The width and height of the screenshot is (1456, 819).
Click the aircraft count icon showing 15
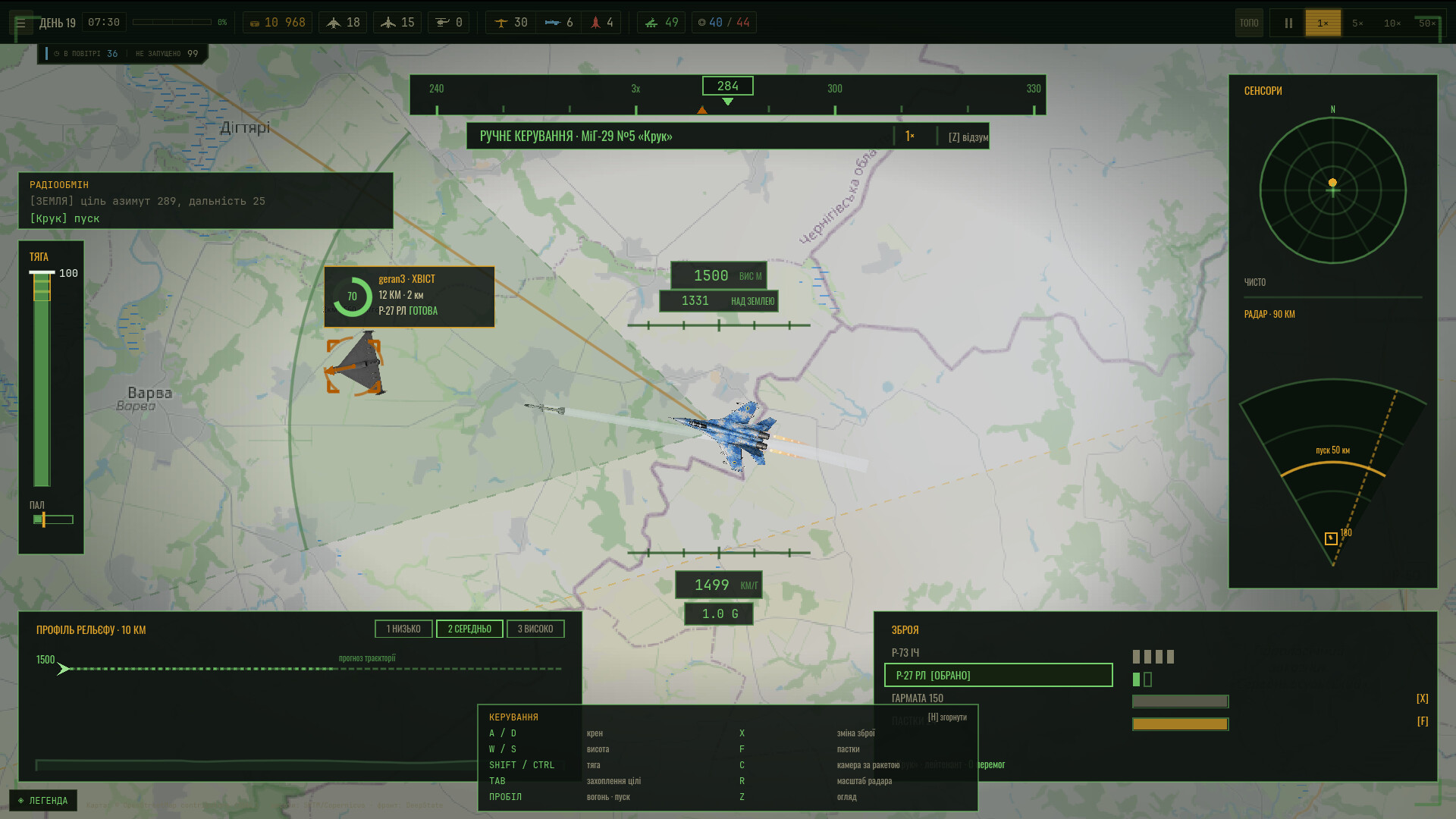click(x=397, y=23)
